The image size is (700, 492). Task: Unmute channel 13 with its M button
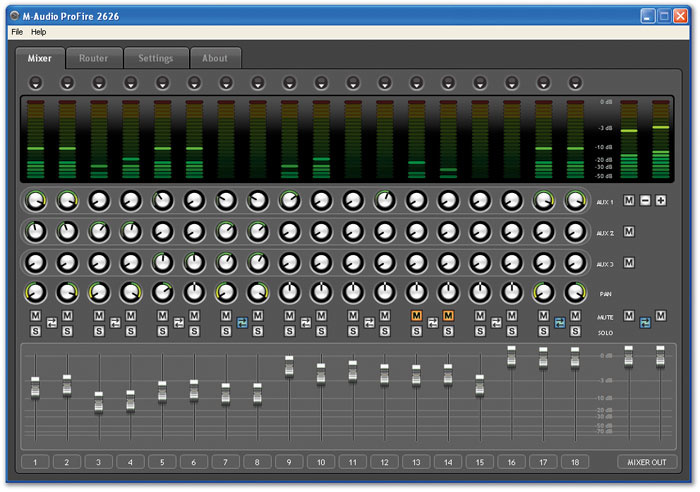pos(416,316)
